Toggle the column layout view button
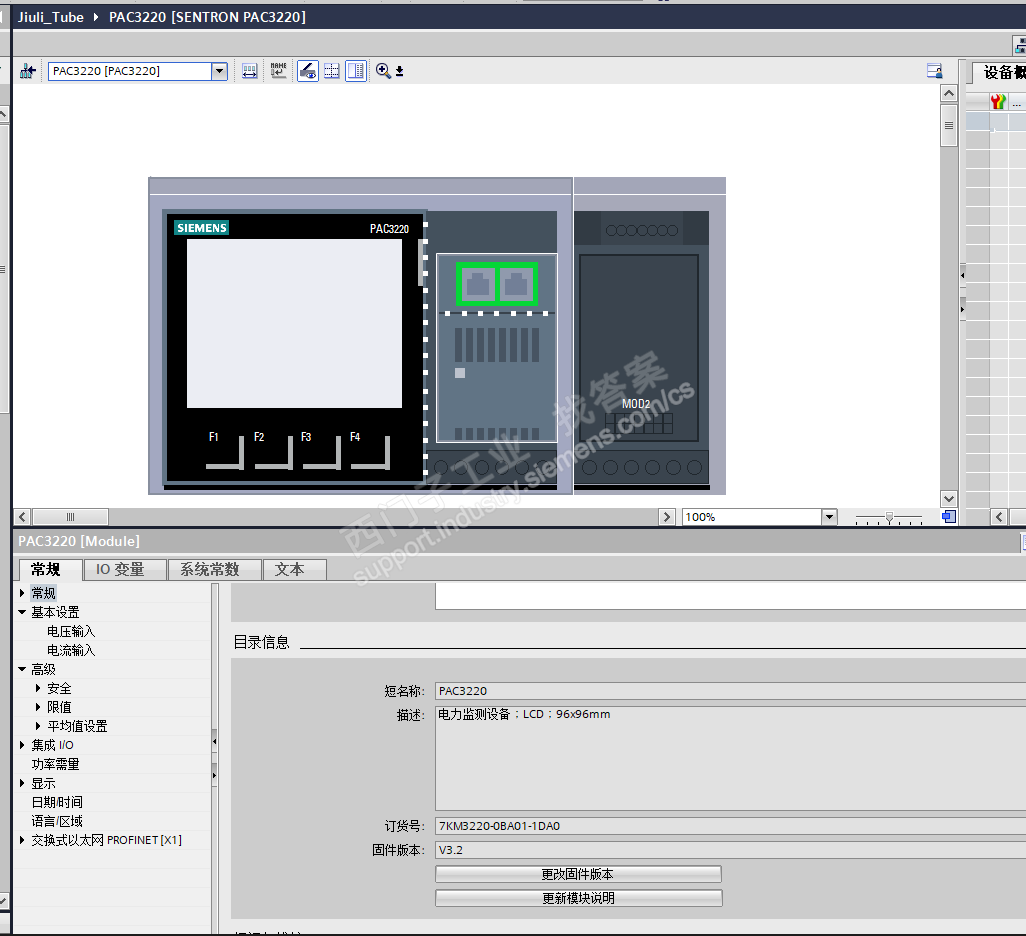Viewport: 1026px width, 936px height. click(x=356, y=71)
